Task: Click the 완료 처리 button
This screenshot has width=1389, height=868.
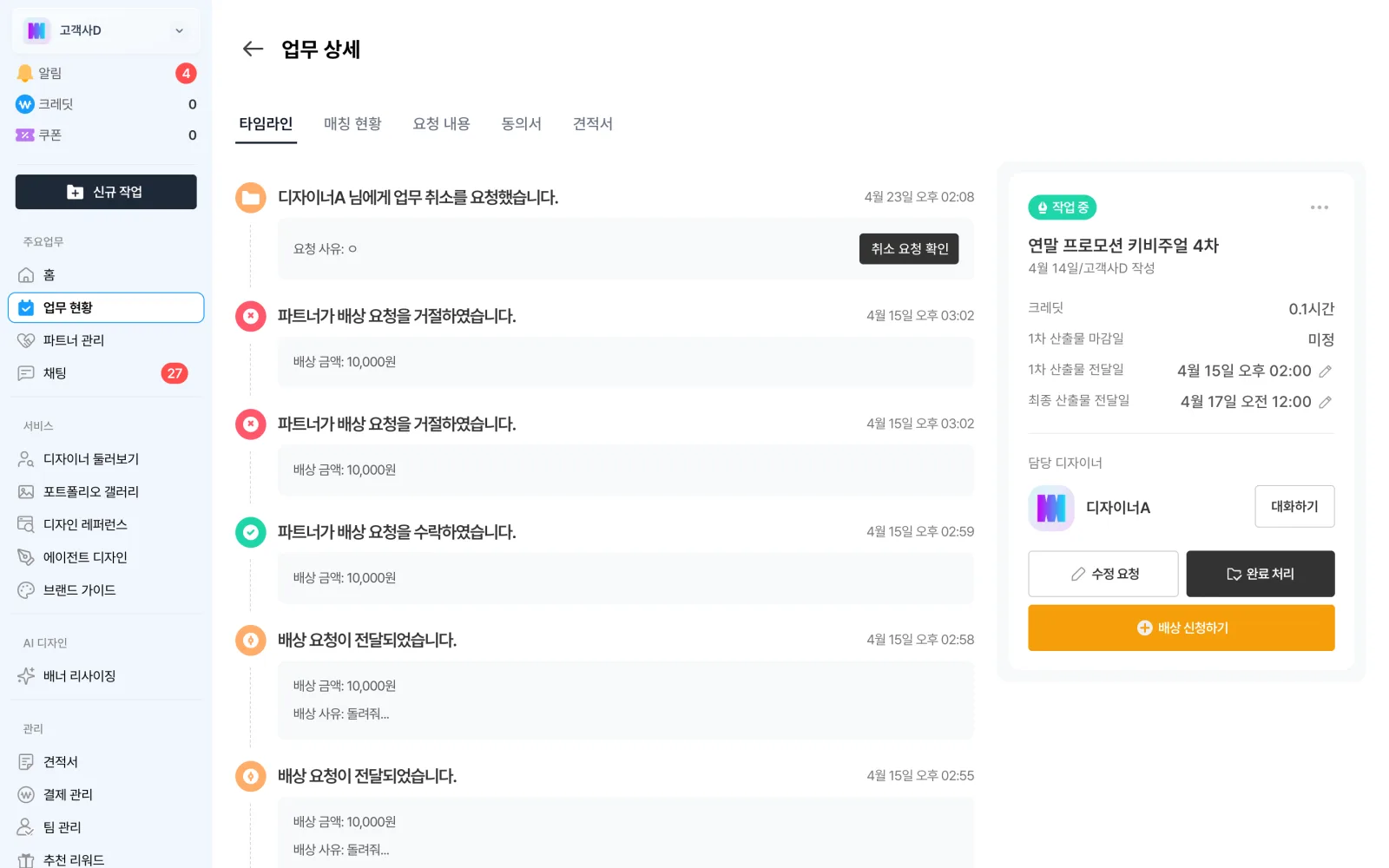Action: (x=1261, y=574)
